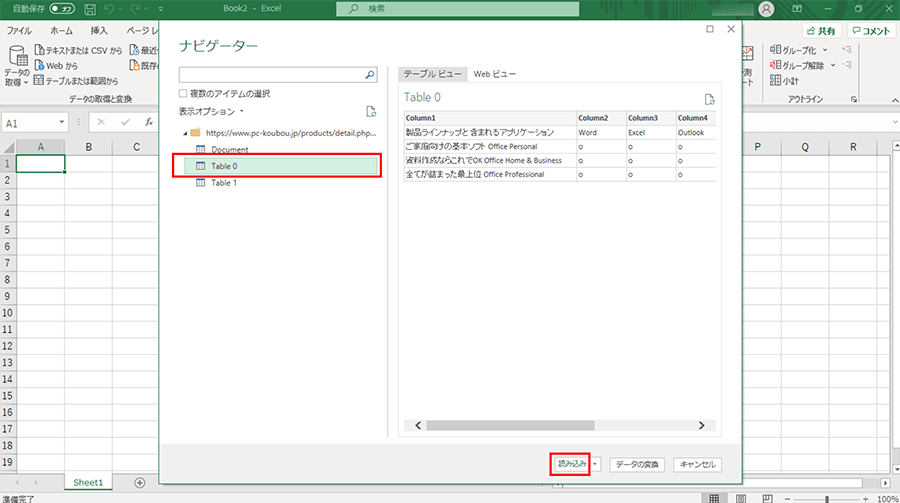Toggle the AutoSave switch in title bar
The height and width of the screenshot is (503, 900).
point(61,9)
